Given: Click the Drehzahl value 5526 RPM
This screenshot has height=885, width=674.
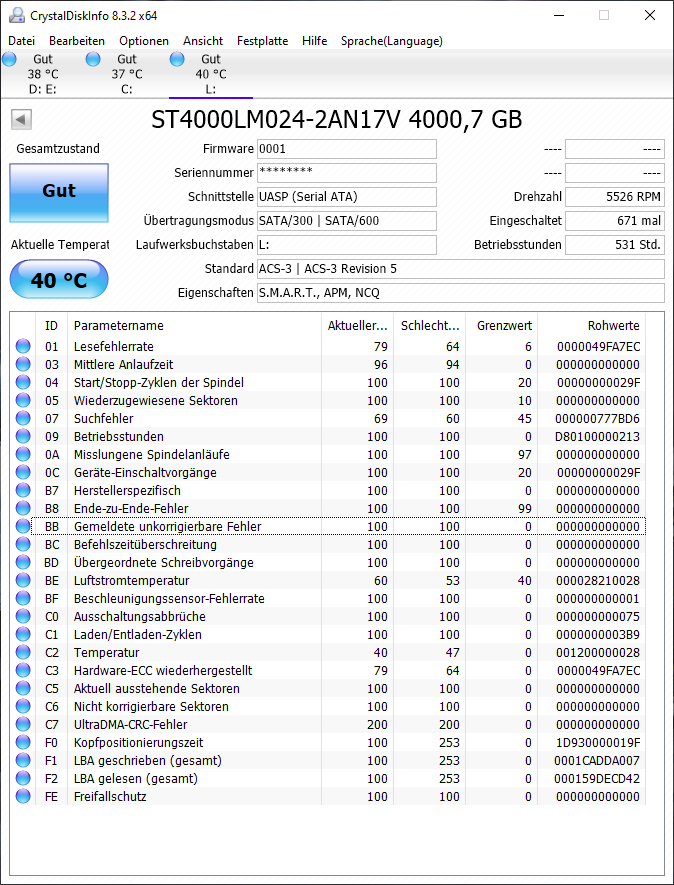Looking at the screenshot, I should click(615, 197).
